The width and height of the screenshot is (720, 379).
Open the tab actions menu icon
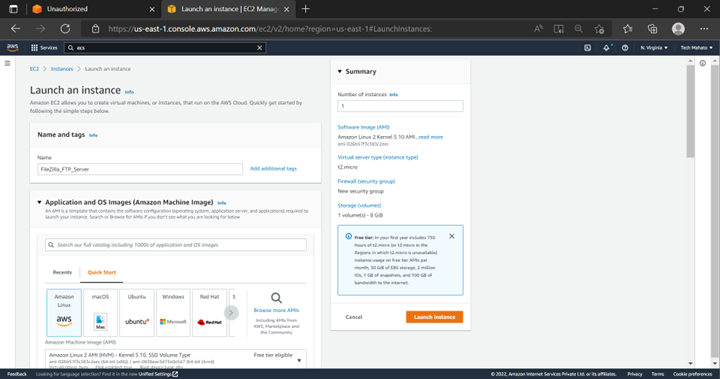coord(13,9)
